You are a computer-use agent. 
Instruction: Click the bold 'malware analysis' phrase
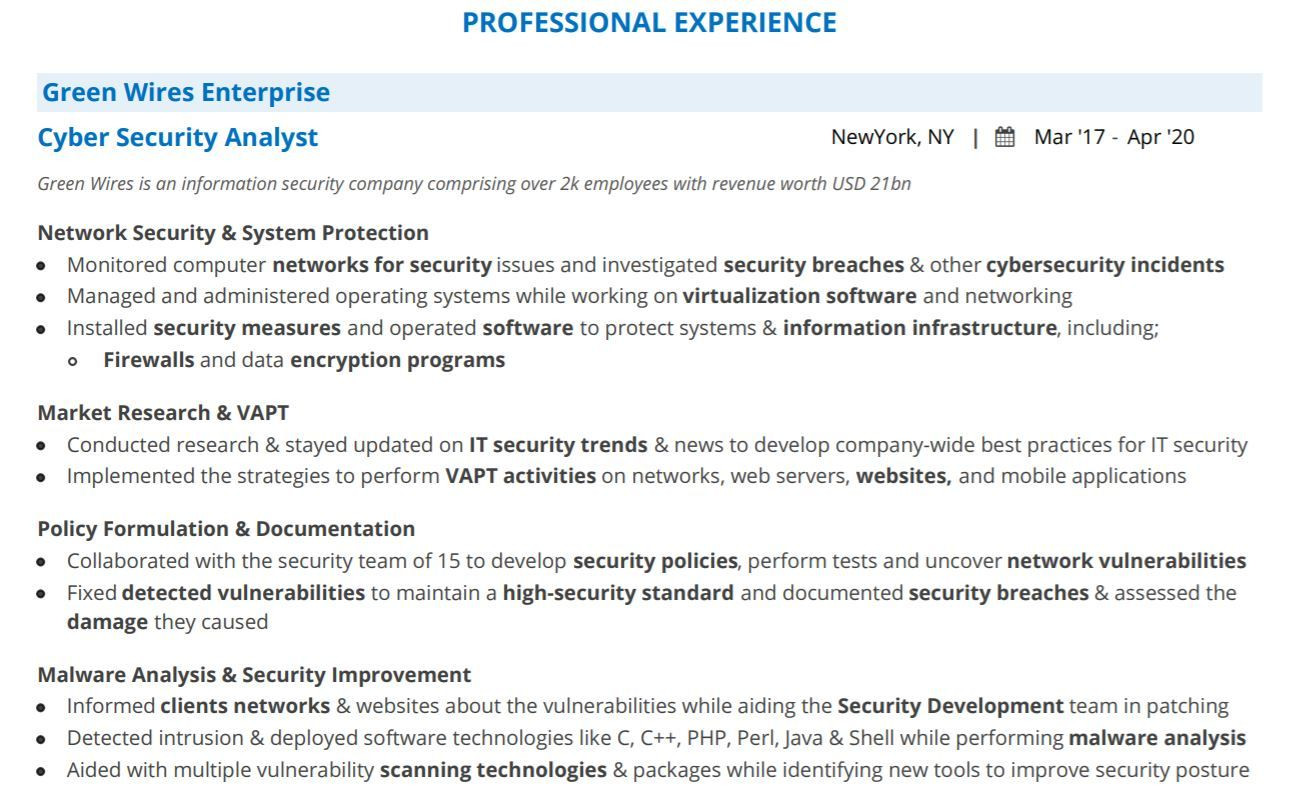[x=1157, y=738]
